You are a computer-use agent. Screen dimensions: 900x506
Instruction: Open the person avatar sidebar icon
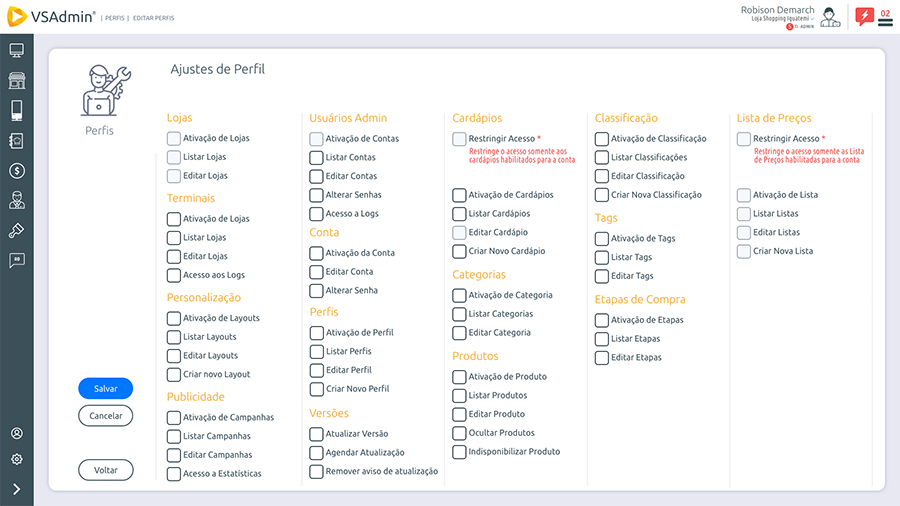click(x=16, y=201)
